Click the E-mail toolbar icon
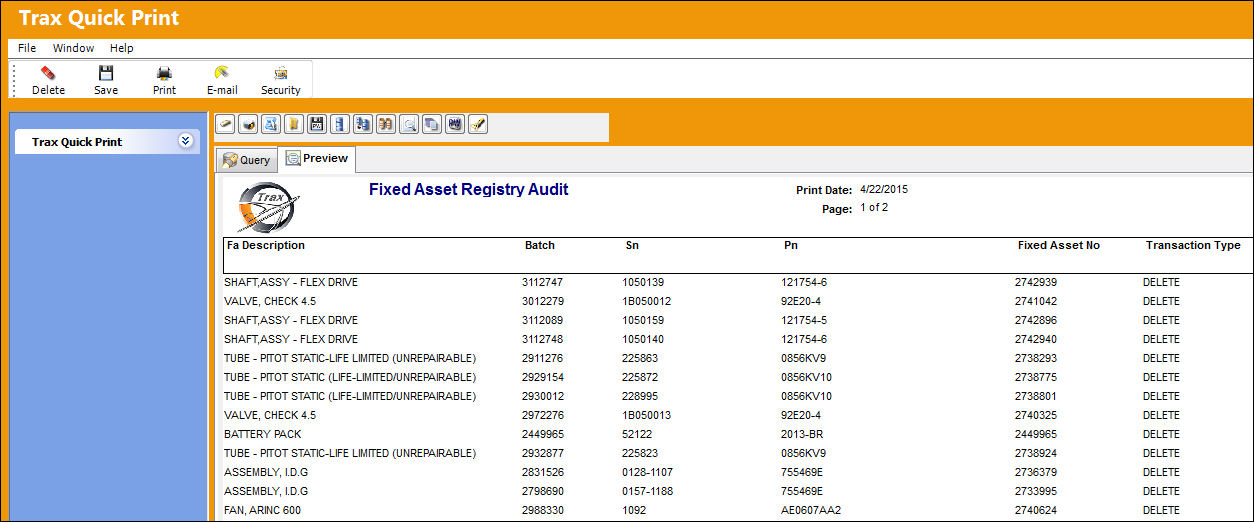The width and height of the screenshot is (1254, 522). click(x=222, y=73)
